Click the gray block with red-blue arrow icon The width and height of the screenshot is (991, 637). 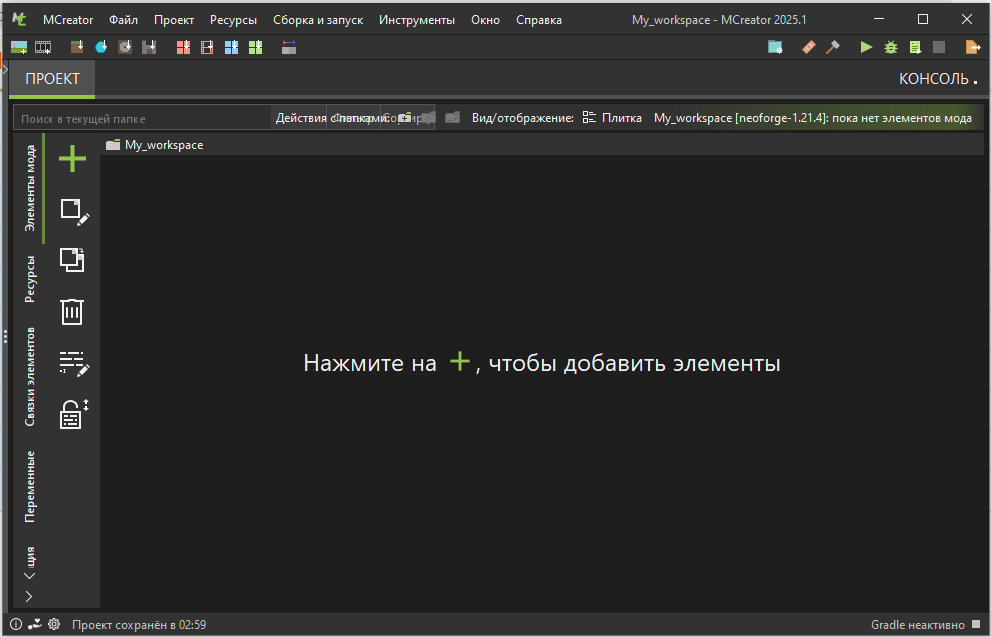[x=289, y=47]
